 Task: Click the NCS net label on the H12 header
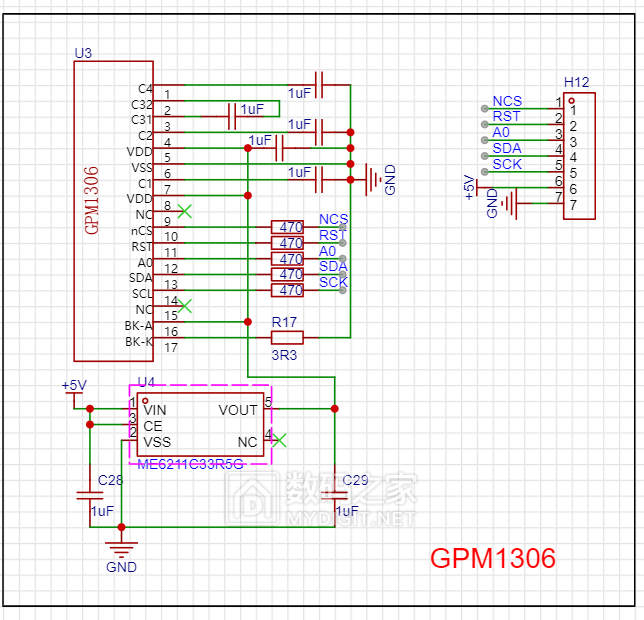point(507,101)
